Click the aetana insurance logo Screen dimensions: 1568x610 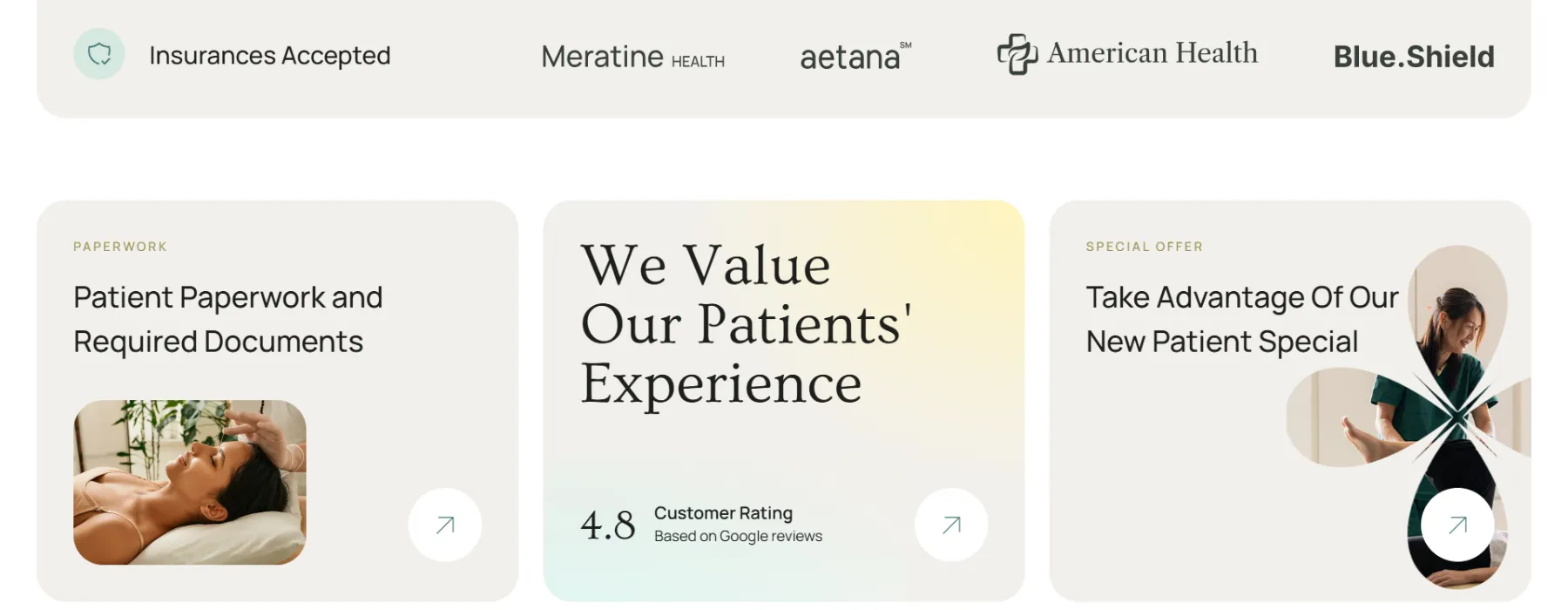click(x=855, y=58)
